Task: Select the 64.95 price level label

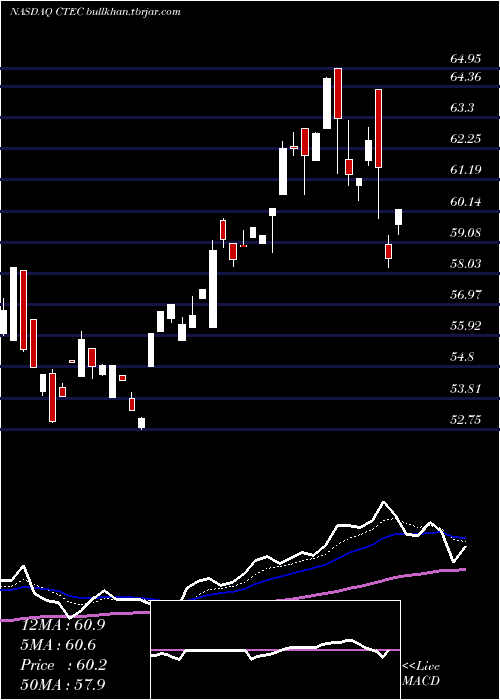Action: [x=465, y=59]
